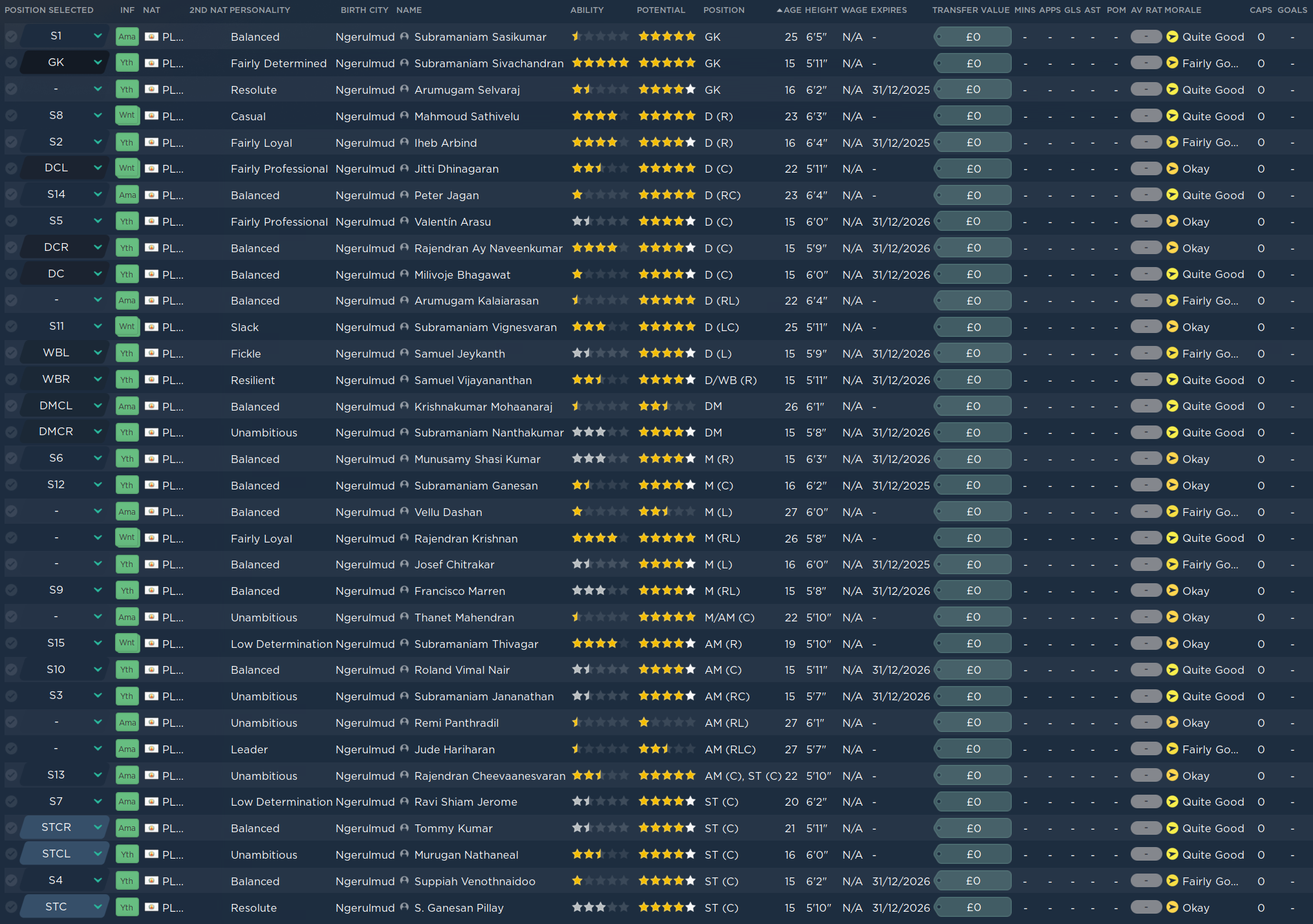Click the ascending sort arrow on the AGE header
Screen dimensions: 1313x924
click(x=780, y=10)
